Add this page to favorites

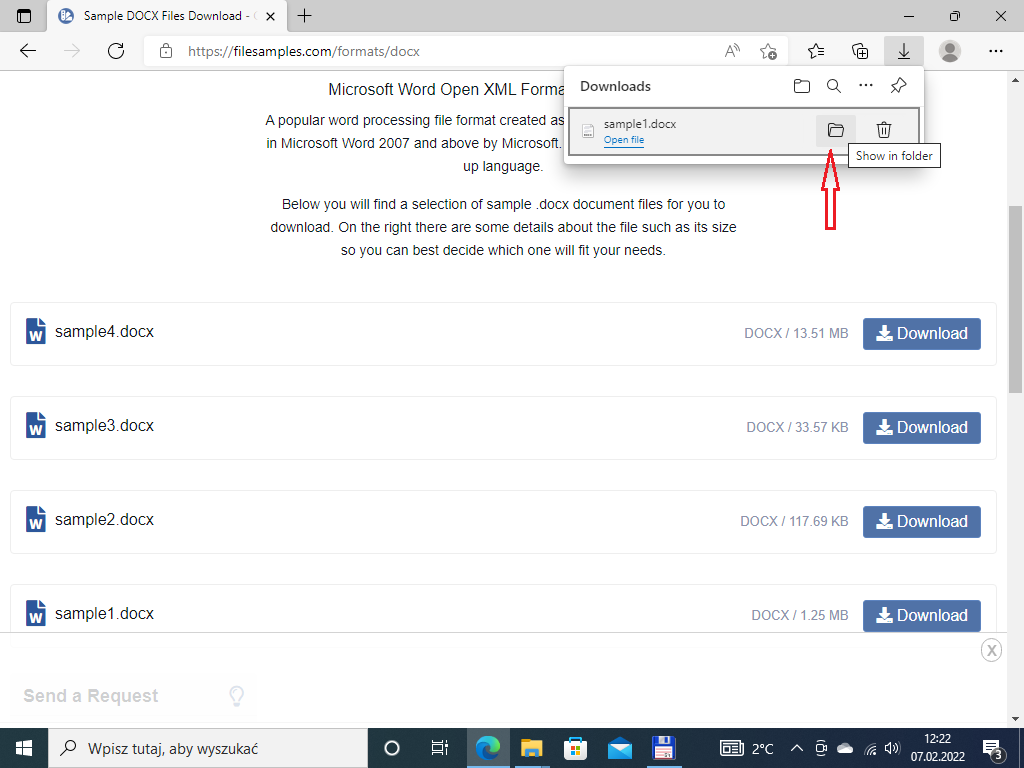click(769, 51)
